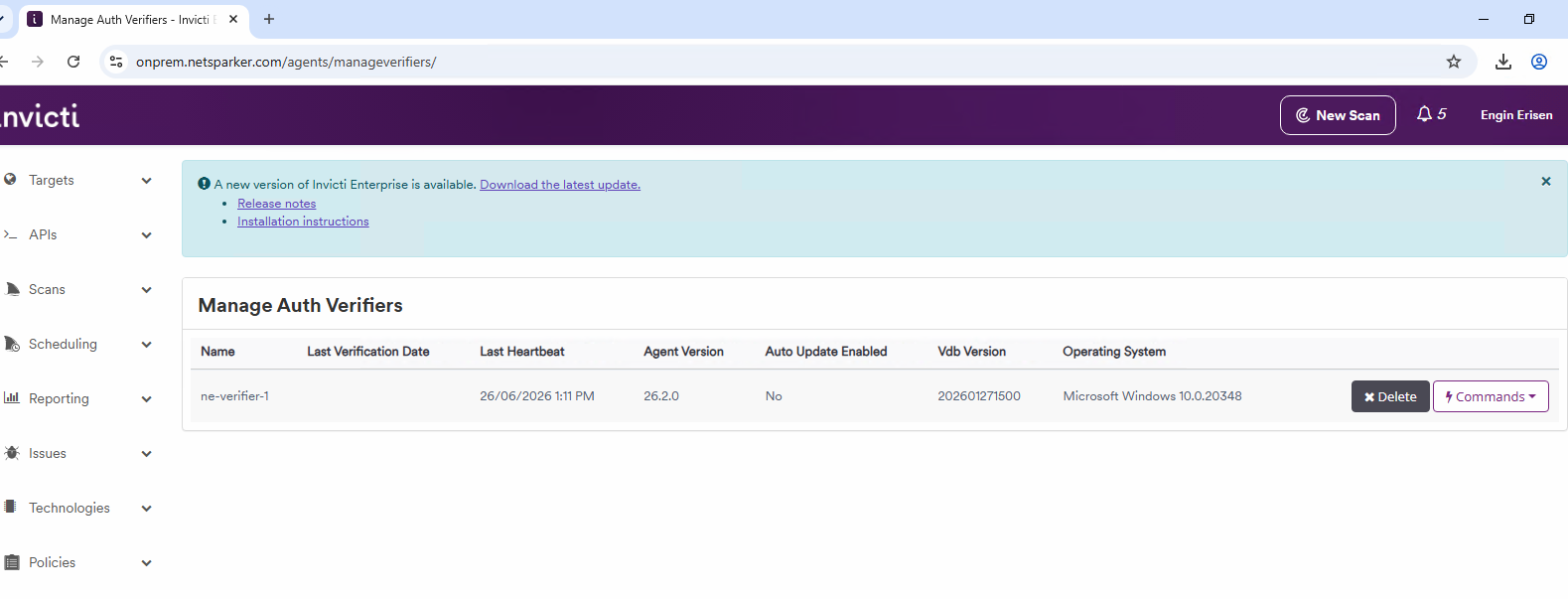Viewport: 1568px width, 599px height.
Task: Click the Targets globe icon in sidebar
Action: click(10, 180)
